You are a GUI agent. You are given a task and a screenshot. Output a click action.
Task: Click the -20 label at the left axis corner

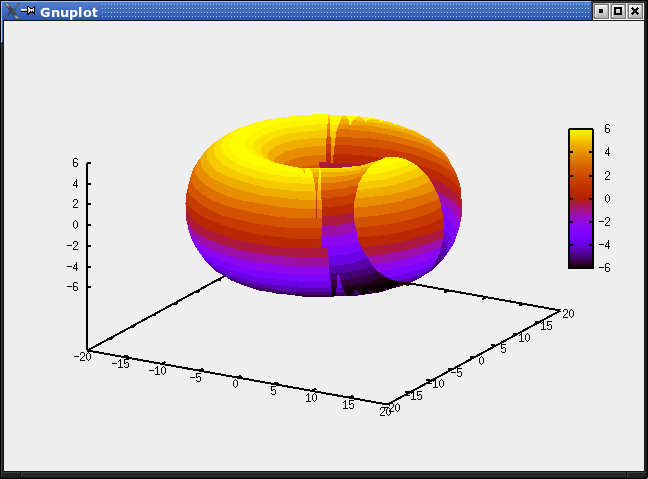[x=82, y=356]
